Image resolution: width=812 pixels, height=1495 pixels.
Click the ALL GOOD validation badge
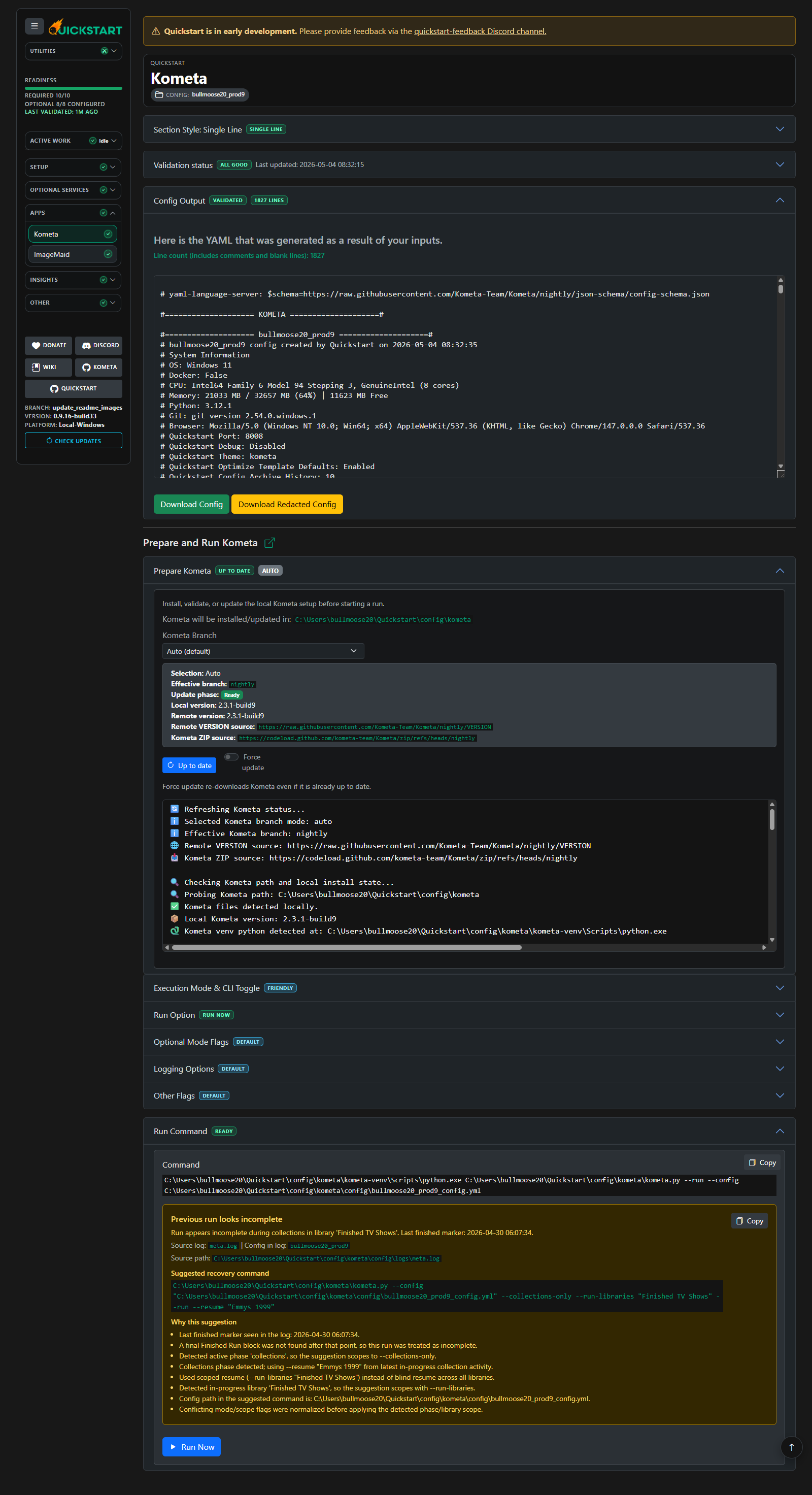tap(234, 165)
